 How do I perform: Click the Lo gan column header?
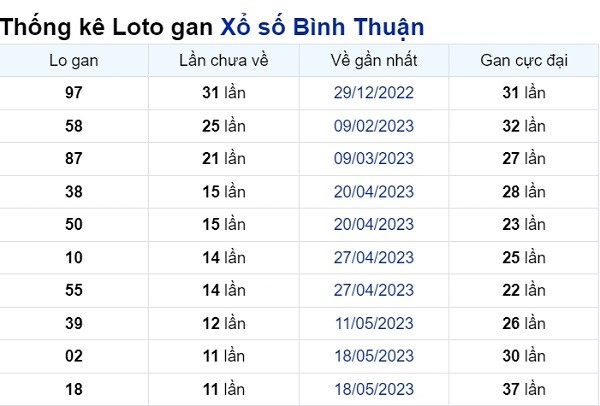pyautogui.click(x=74, y=60)
